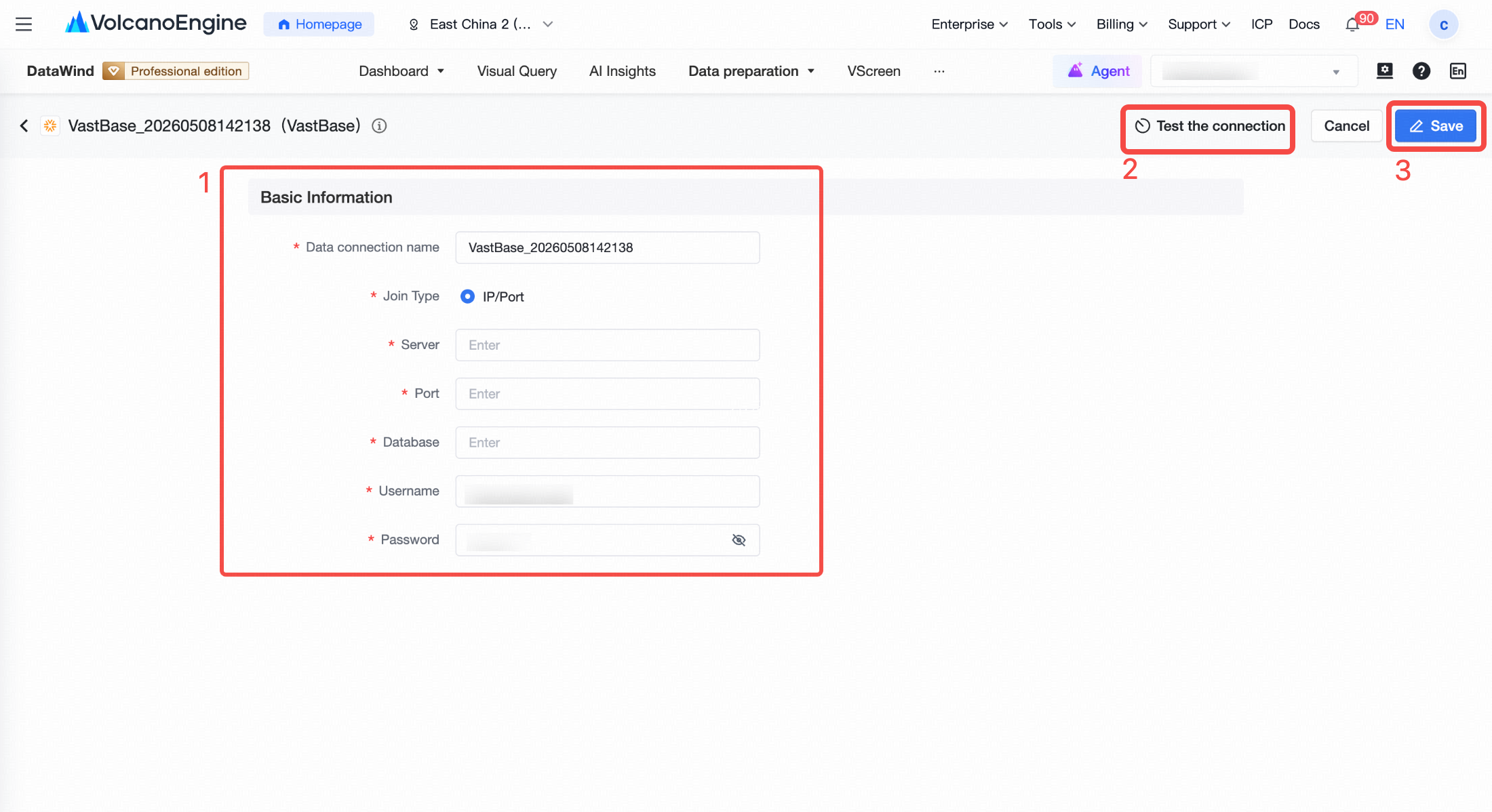Switch to Visual Query tab
1492x812 pixels.
[517, 71]
